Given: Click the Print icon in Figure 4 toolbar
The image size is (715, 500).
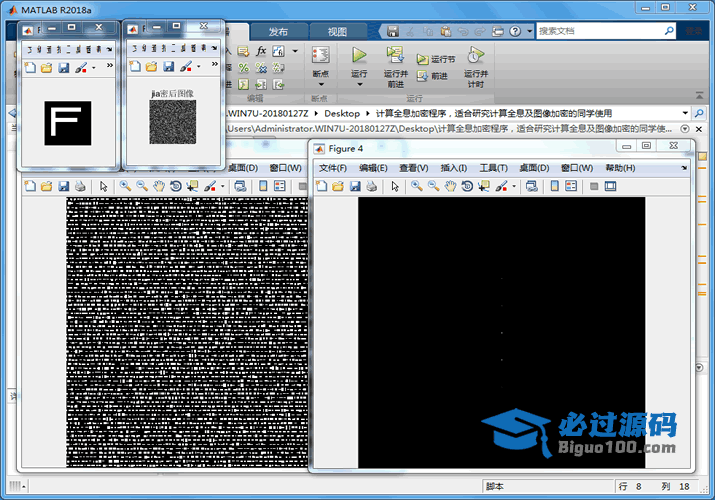Looking at the screenshot, I should coord(372,186).
